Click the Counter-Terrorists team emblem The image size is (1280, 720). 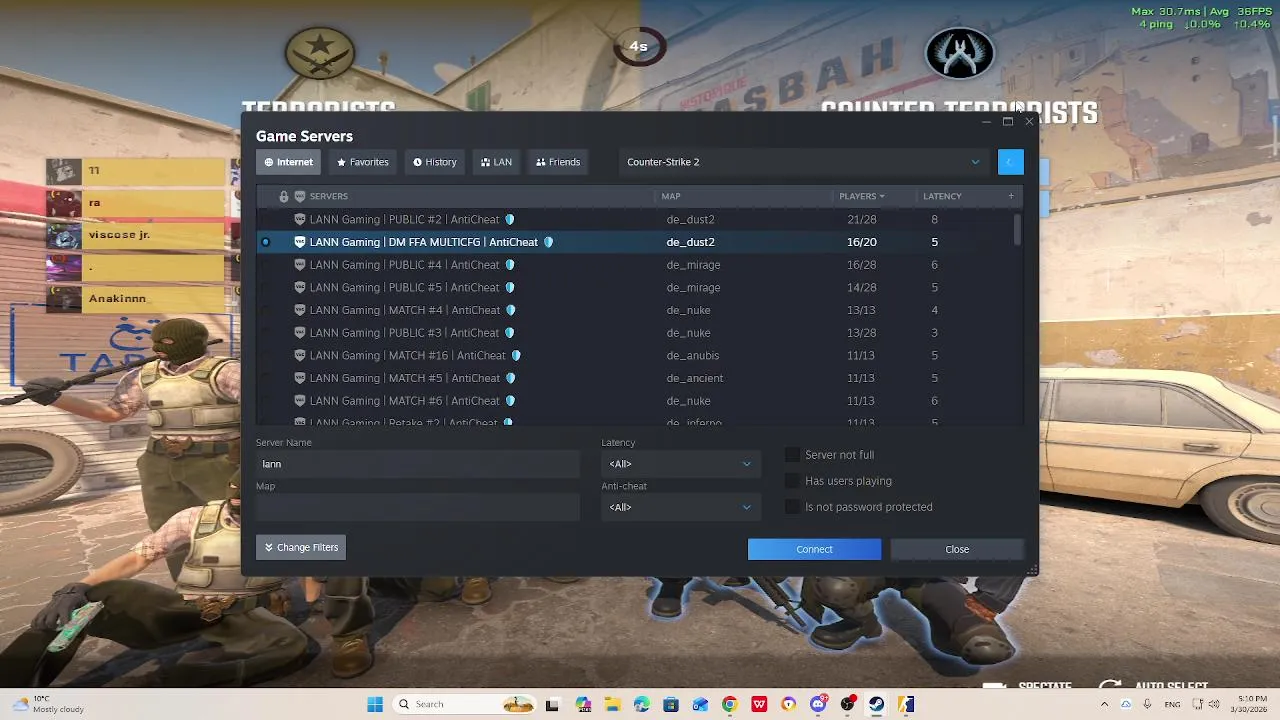959,53
